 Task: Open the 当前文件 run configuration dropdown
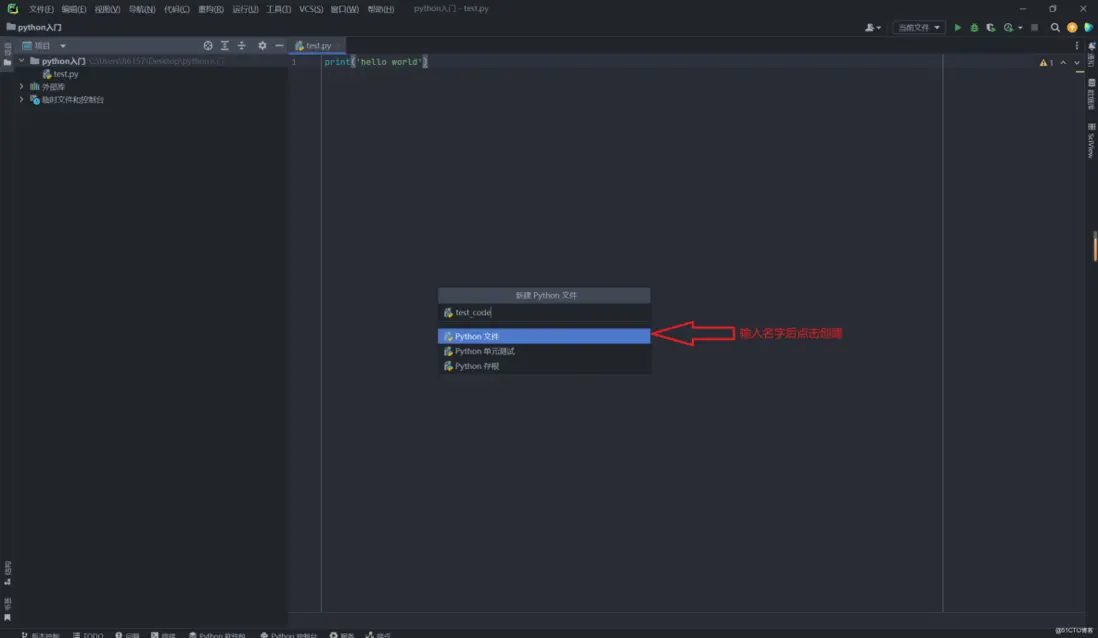919,27
